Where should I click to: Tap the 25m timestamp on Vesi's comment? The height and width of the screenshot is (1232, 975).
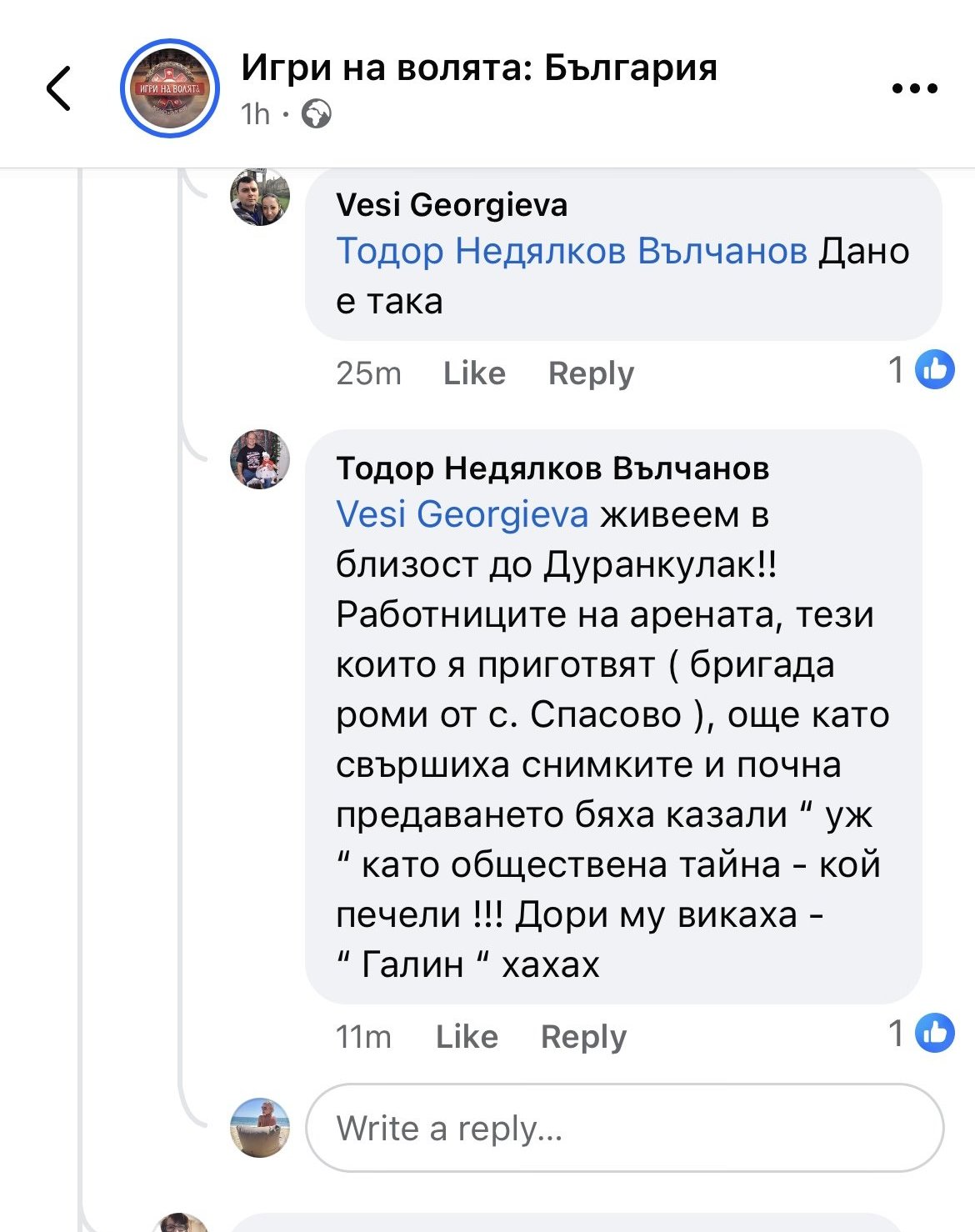pyautogui.click(x=368, y=373)
